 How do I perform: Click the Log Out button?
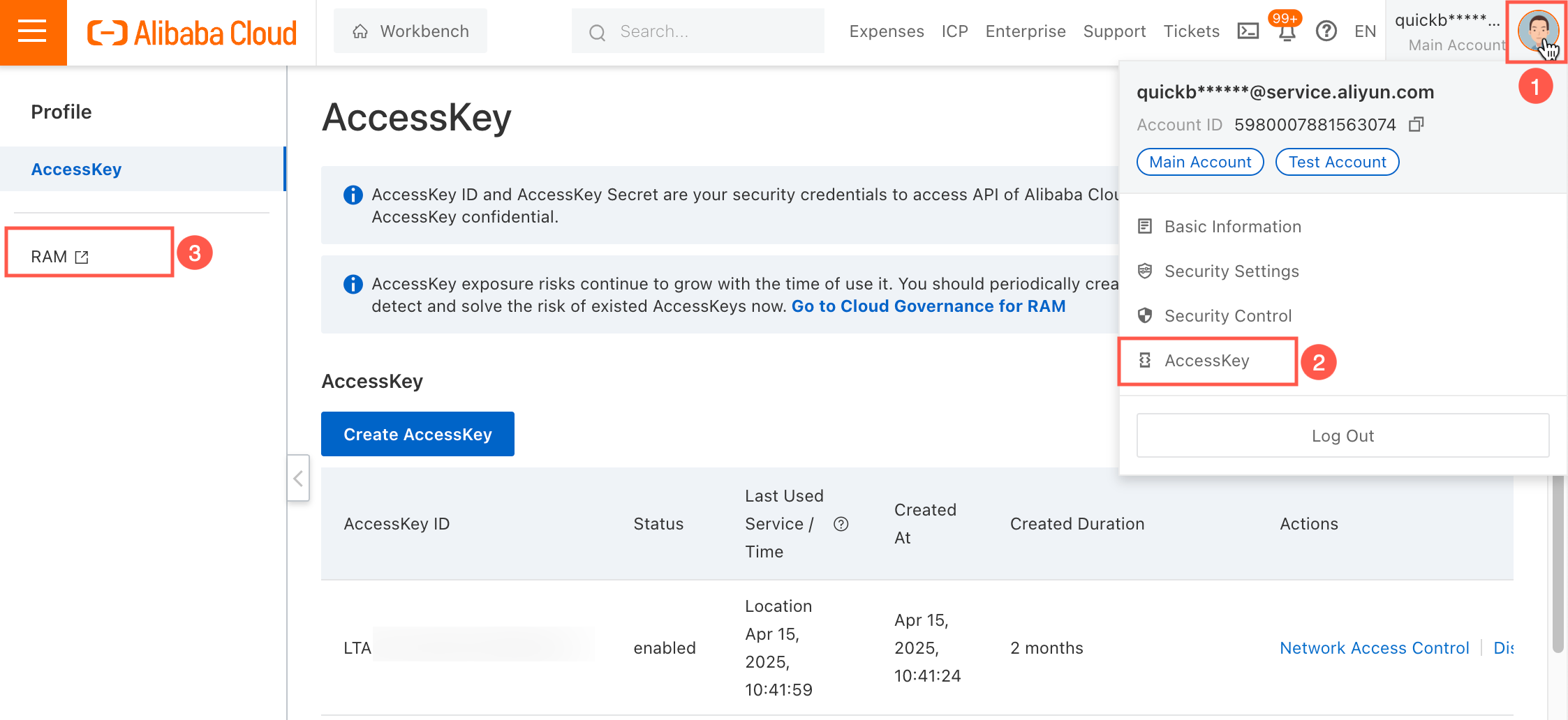[x=1343, y=436]
